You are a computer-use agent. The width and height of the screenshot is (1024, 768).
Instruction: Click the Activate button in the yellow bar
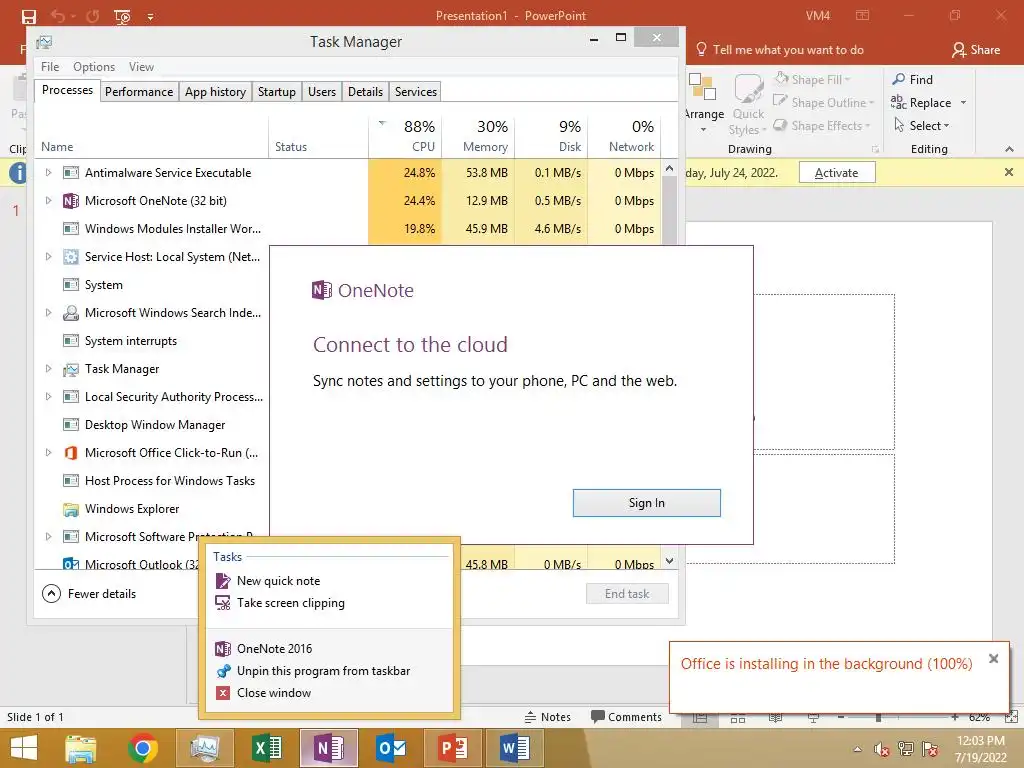pos(837,172)
